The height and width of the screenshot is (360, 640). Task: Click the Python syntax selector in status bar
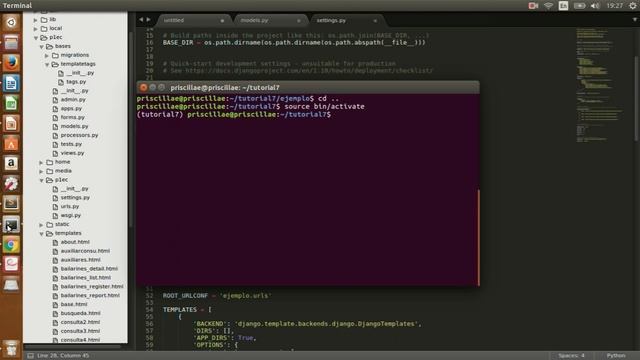tap(616, 356)
